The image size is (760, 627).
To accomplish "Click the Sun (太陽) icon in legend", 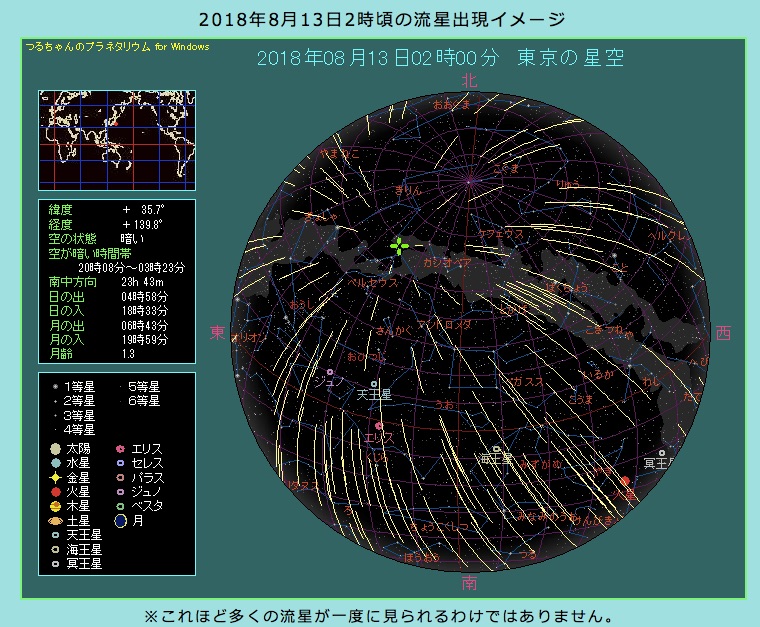I will click(x=56, y=449).
